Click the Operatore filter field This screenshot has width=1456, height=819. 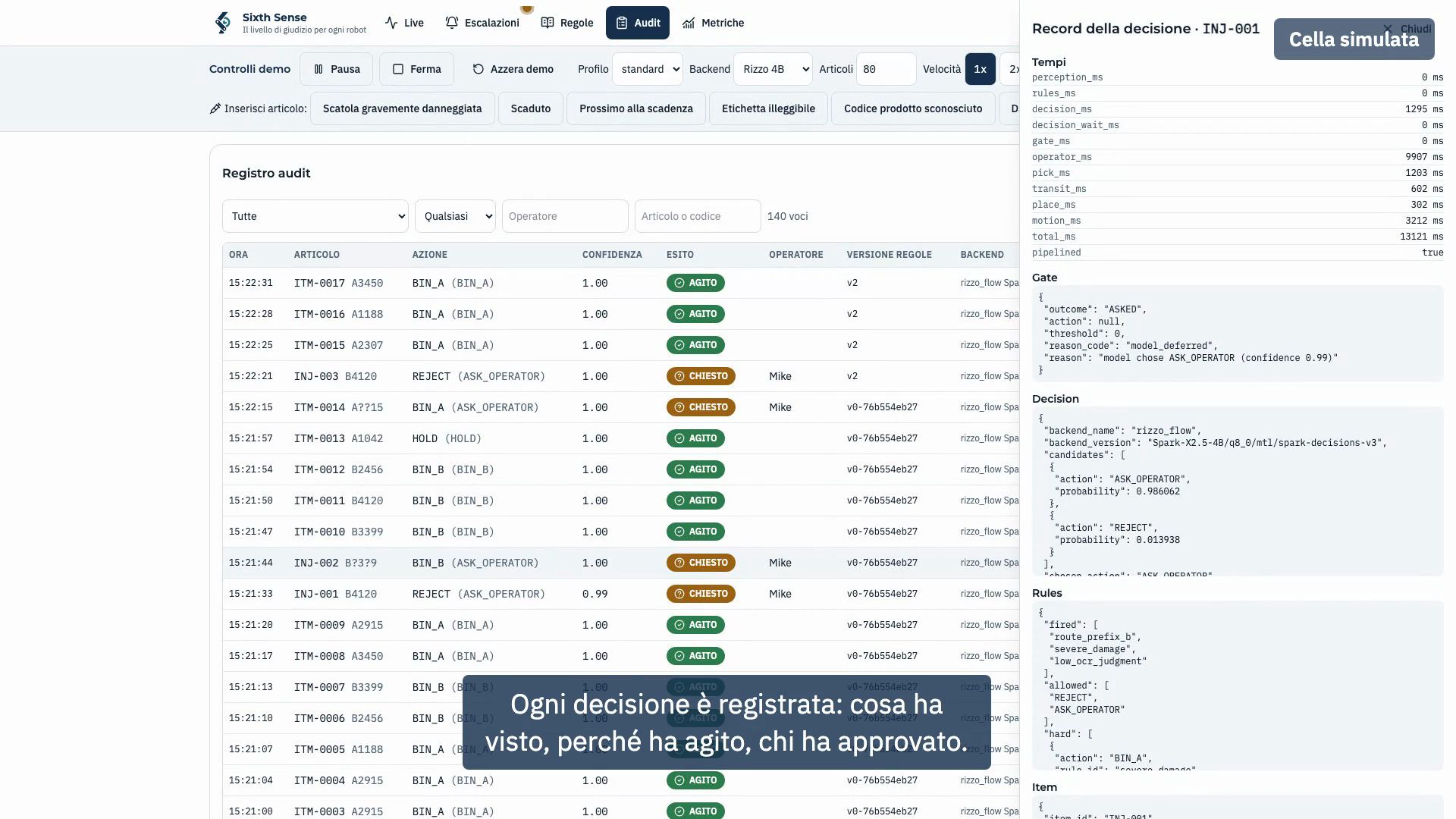[x=565, y=216]
